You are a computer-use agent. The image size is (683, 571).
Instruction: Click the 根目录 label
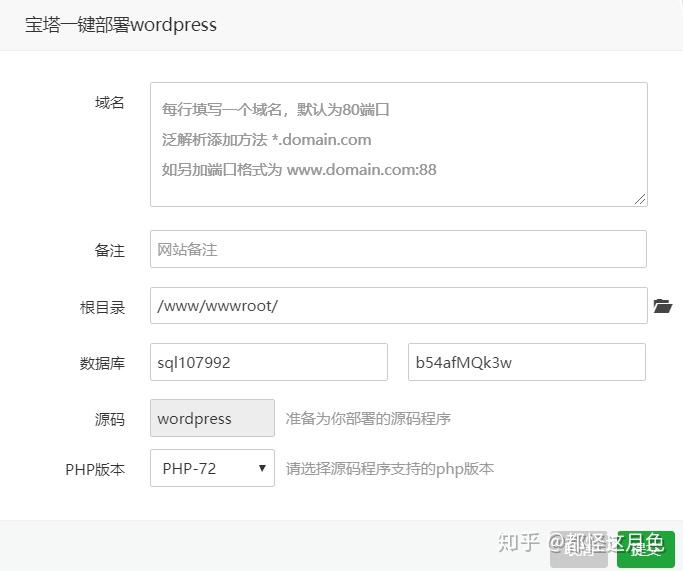click(102, 307)
